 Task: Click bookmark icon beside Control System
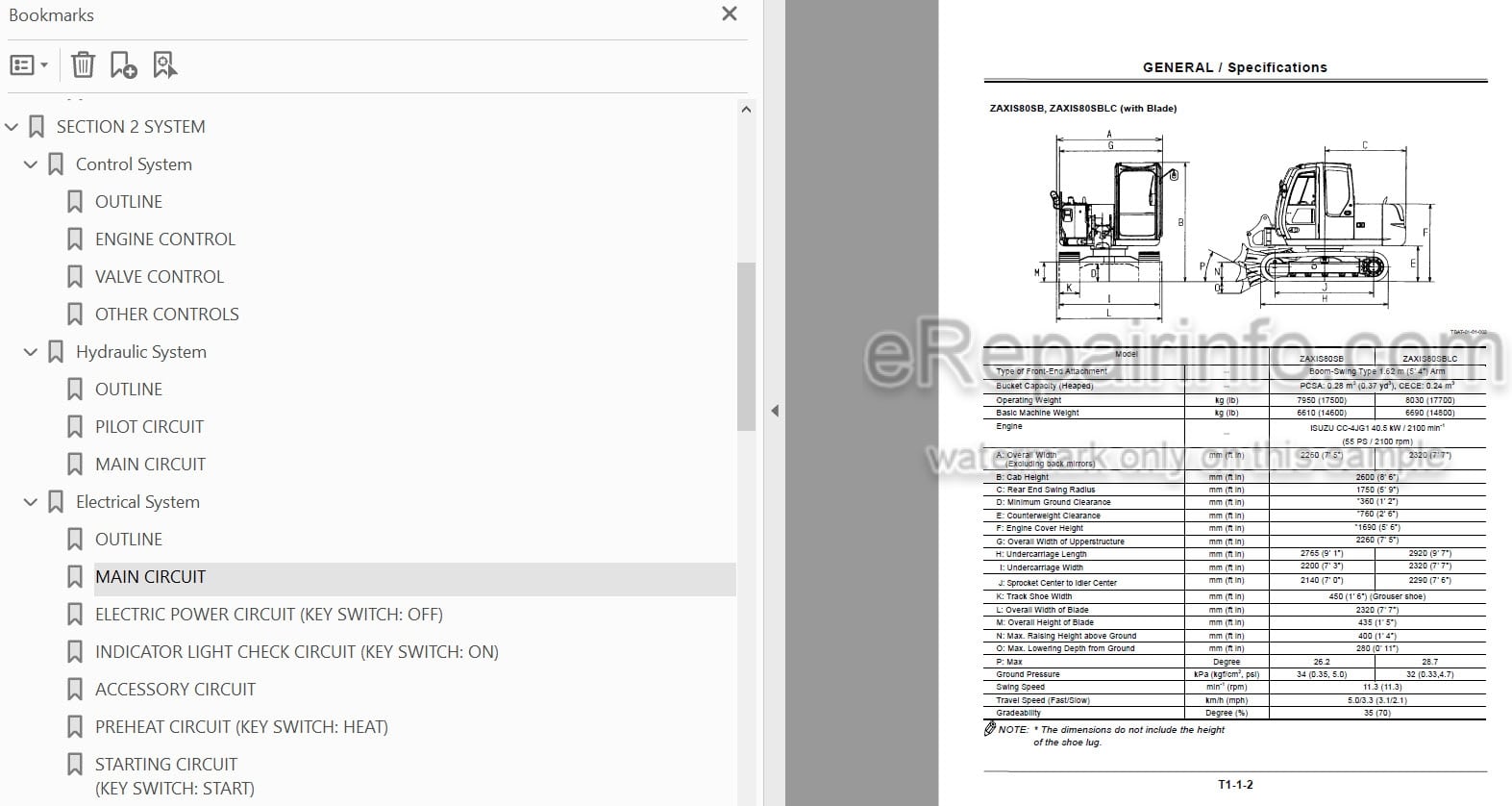pyautogui.click(x=56, y=164)
